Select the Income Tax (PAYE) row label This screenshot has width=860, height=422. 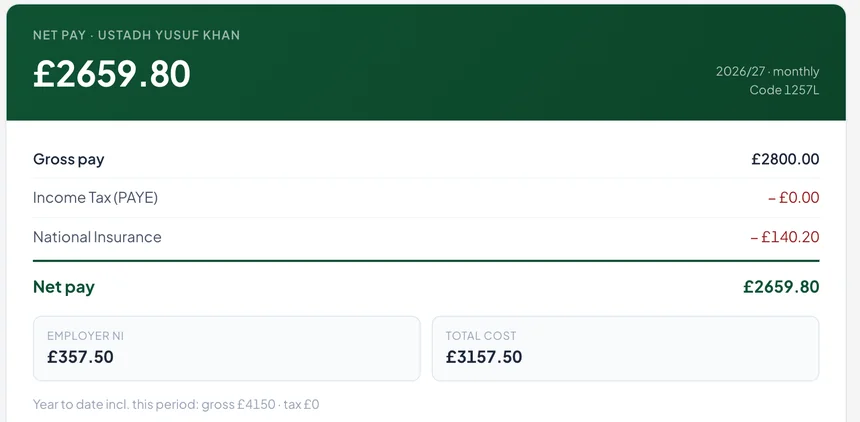tap(95, 198)
